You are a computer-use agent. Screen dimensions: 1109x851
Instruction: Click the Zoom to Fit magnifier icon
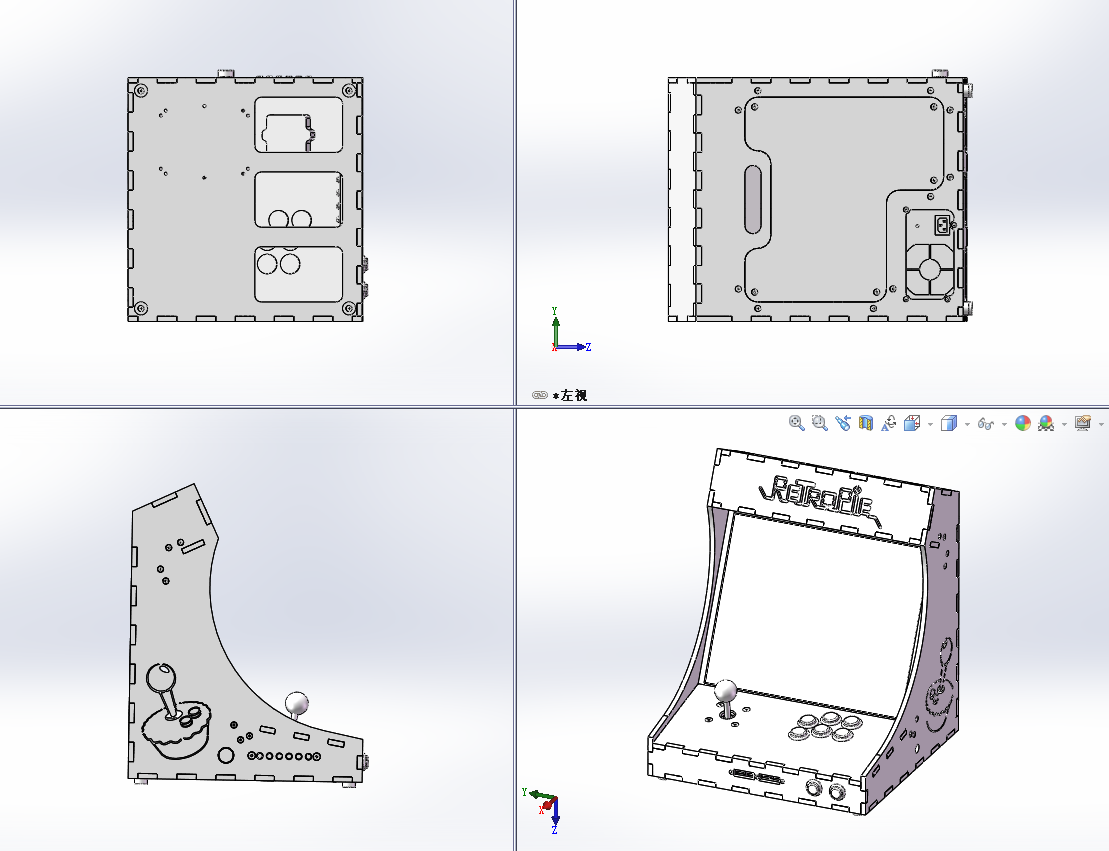(x=796, y=423)
